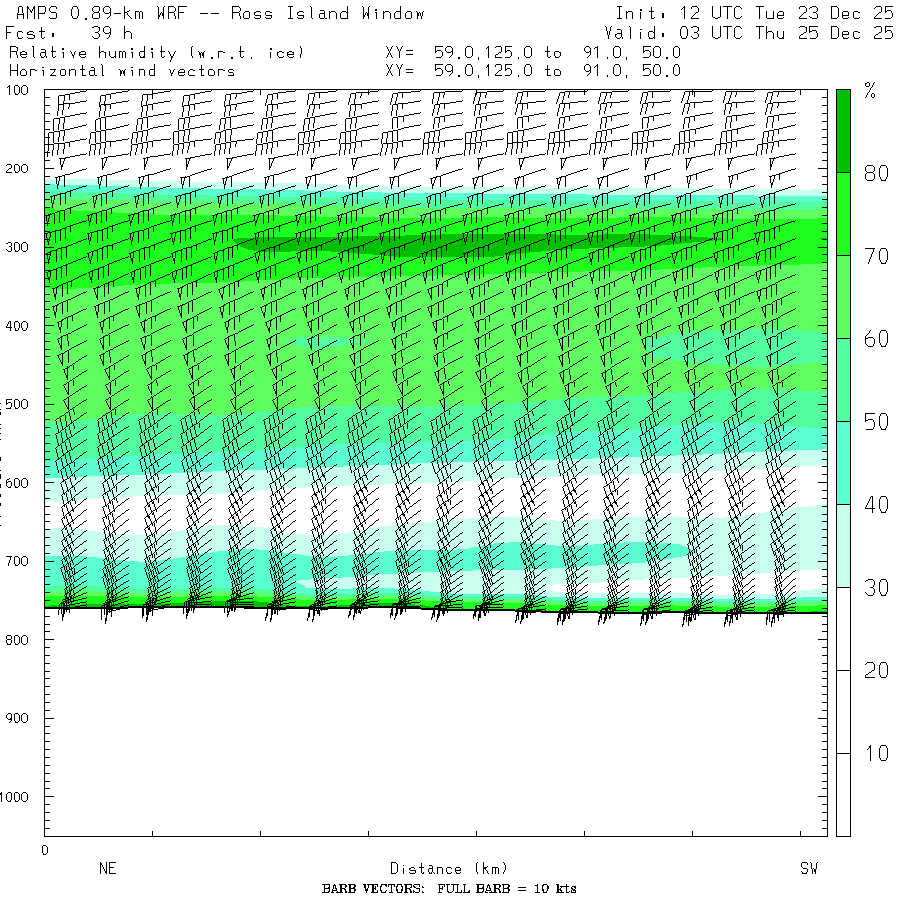This screenshot has height=900, width=900.
Task: Click the pale colorbar segment between 30 and 40
Action: [x=843, y=545]
